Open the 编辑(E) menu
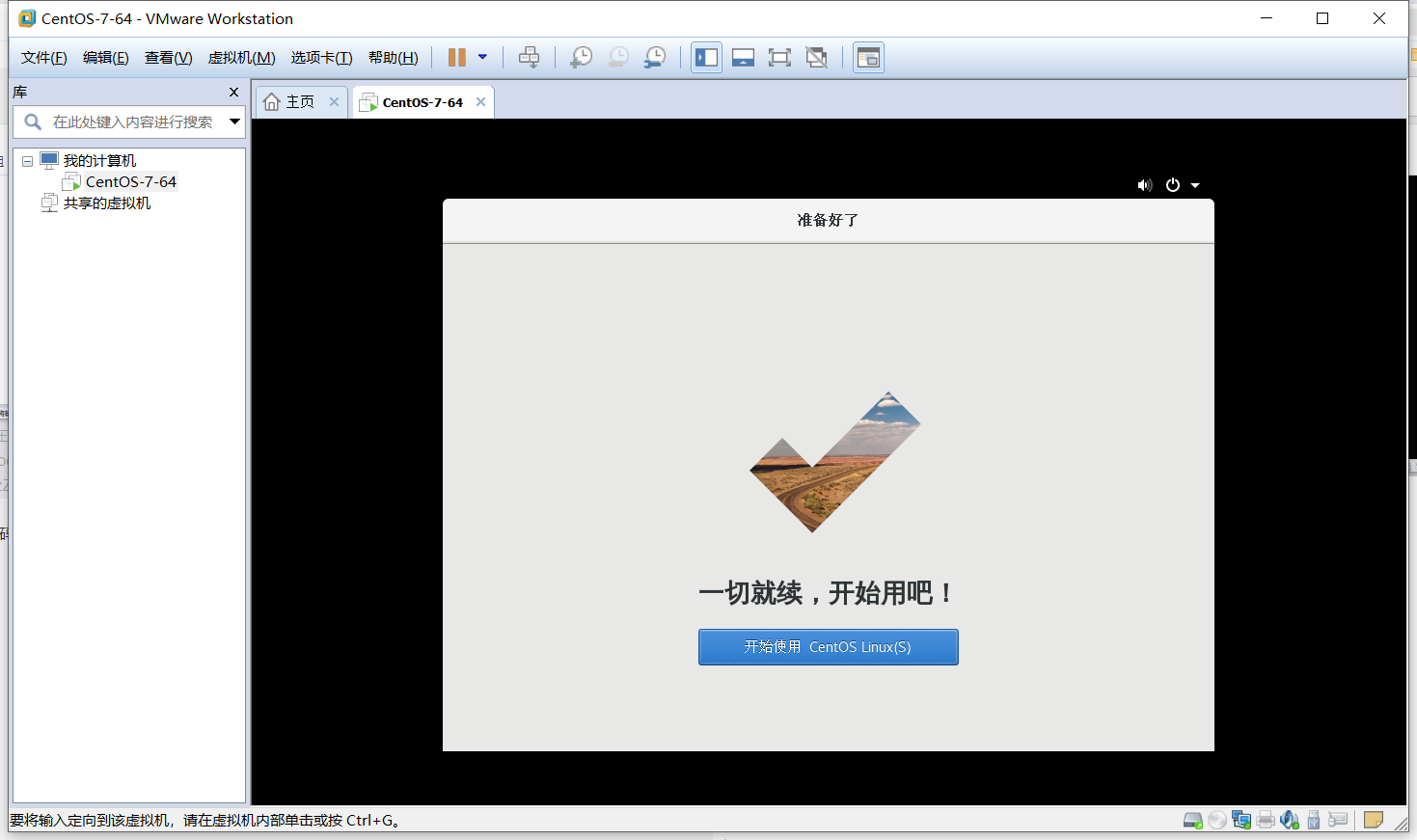Screen dimensions: 1417x840 coord(106,58)
